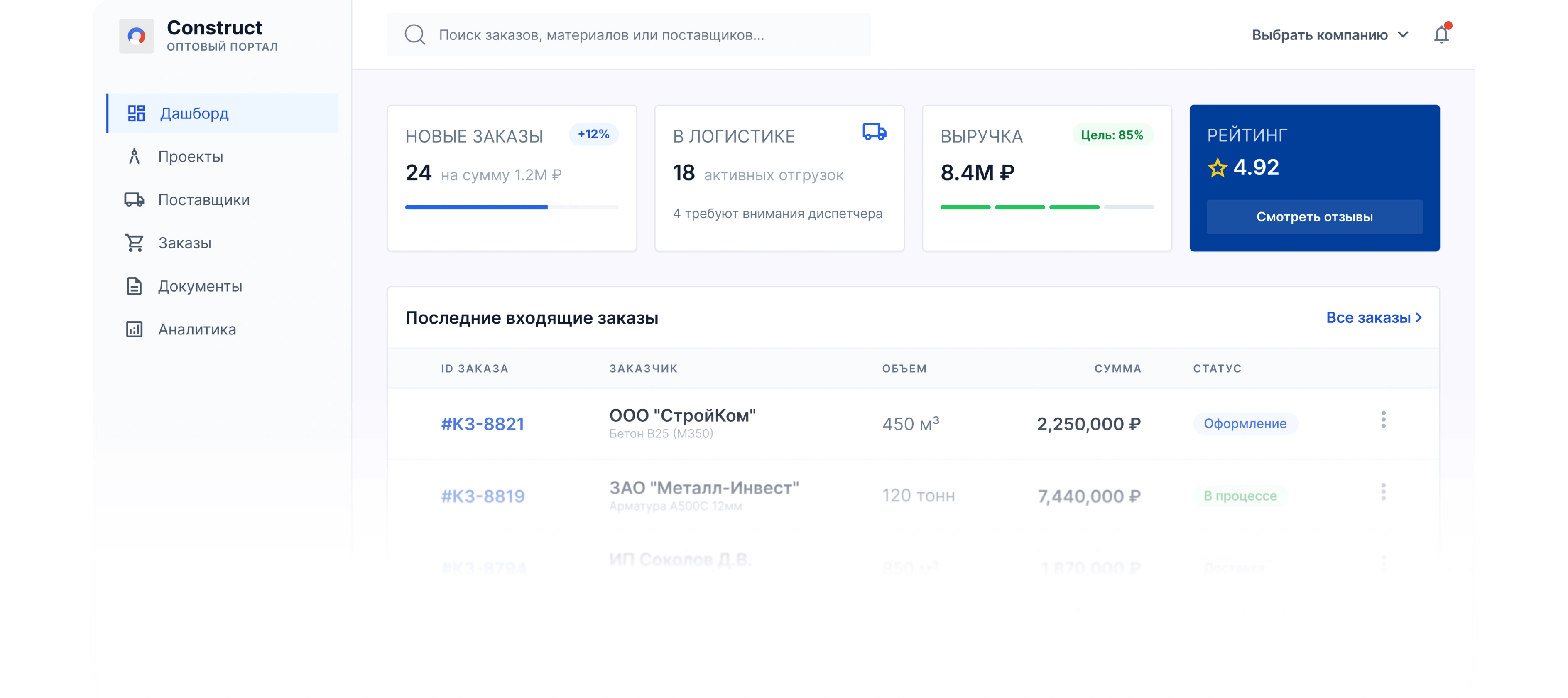This screenshot has width=1568, height=698.
Task: Click the Заказы cart icon
Action: (135, 243)
